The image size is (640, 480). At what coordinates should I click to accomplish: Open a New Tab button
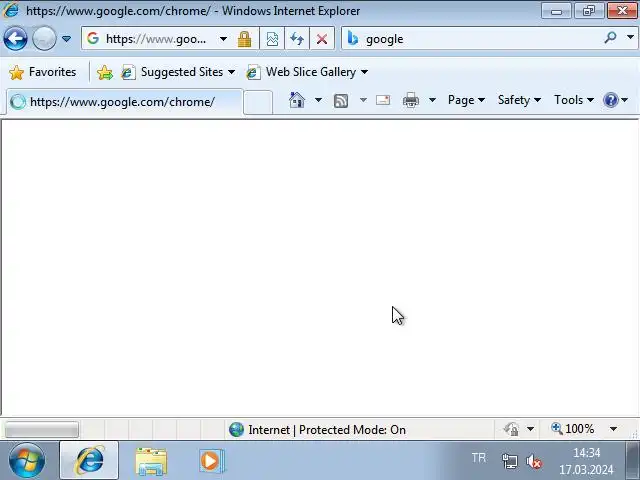[x=258, y=102]
